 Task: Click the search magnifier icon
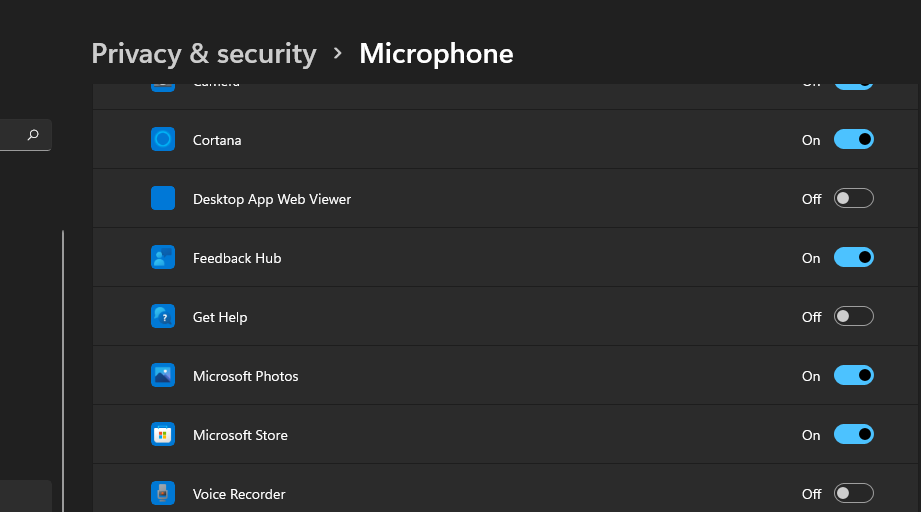click(33, 135)
